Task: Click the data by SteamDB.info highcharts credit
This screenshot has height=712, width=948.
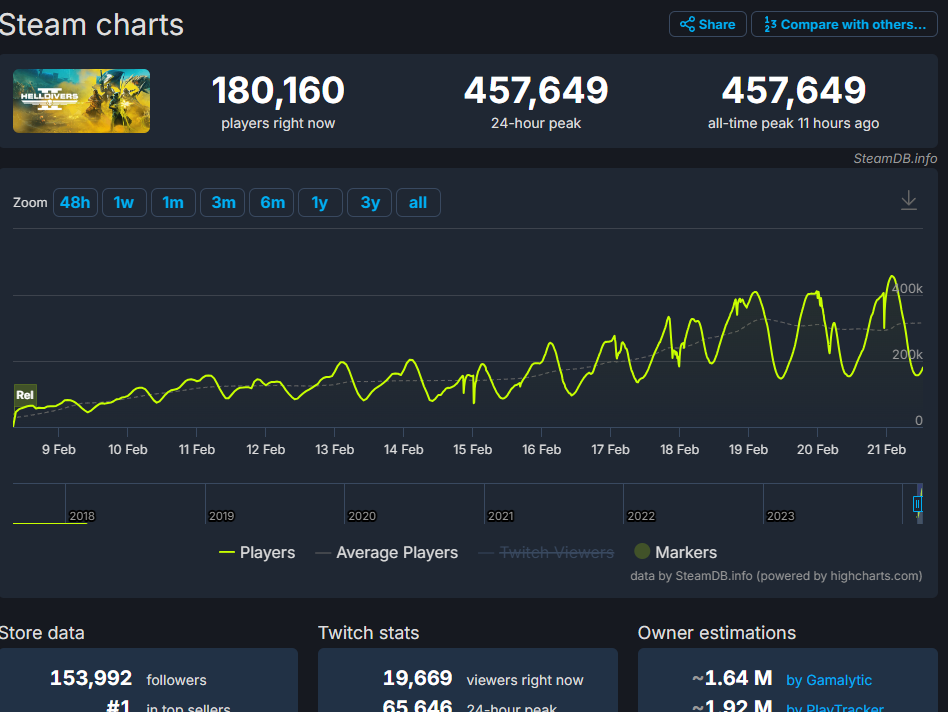Action: pos(776,576)
